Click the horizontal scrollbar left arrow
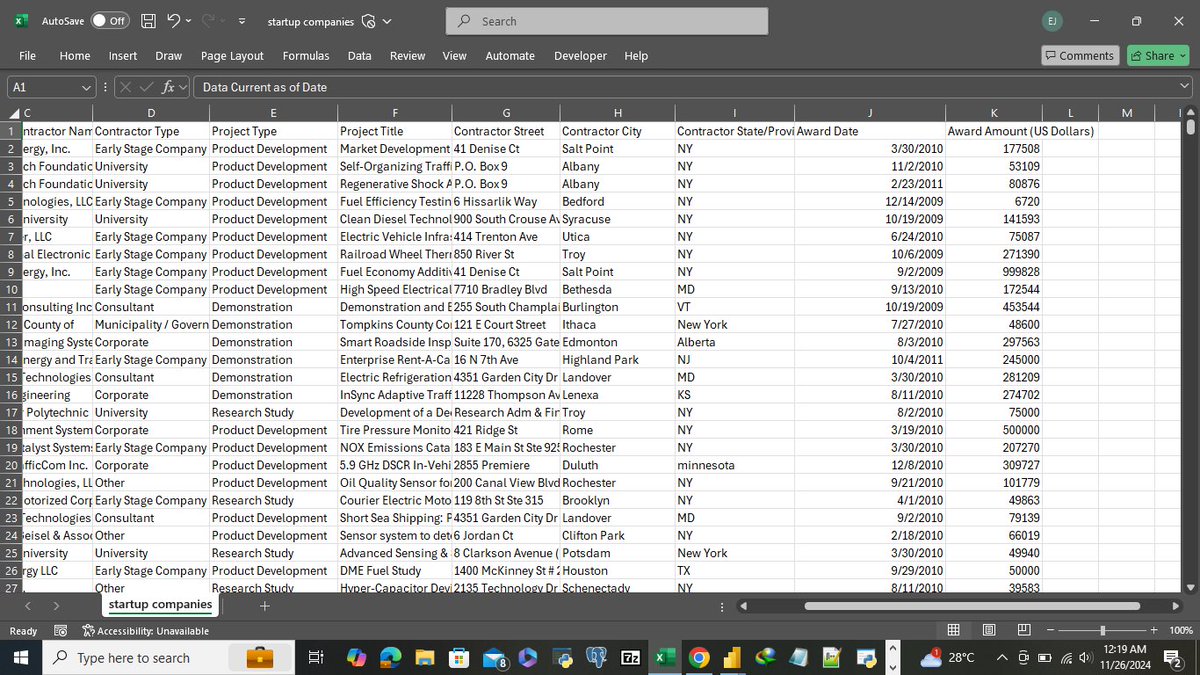1200x675 pixels. coord(744,606)
